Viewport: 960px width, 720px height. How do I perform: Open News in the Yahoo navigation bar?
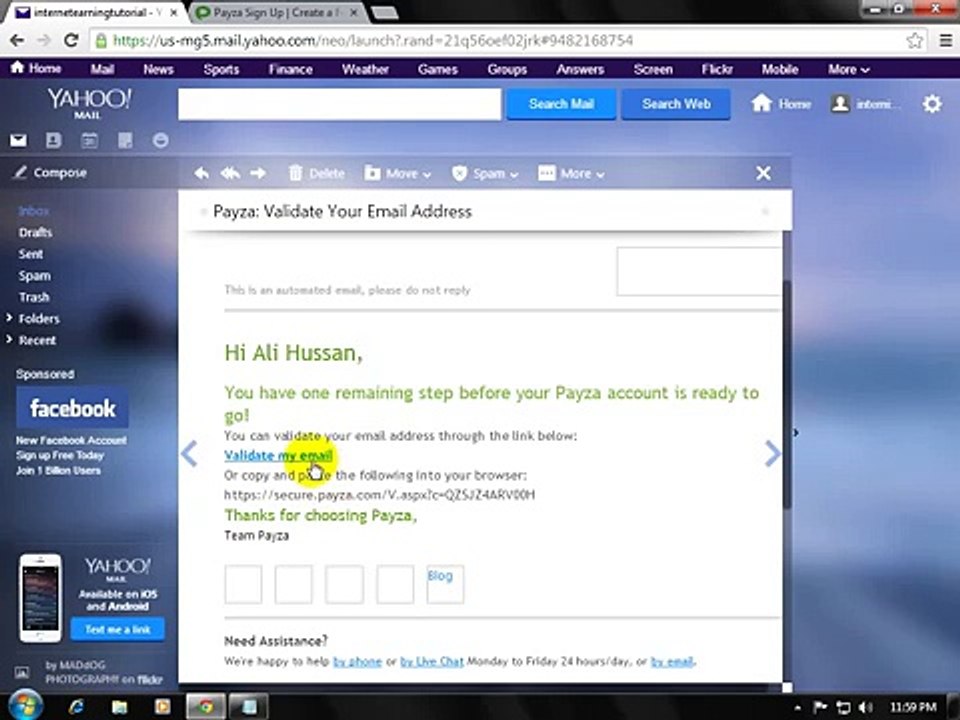click(x=159, y=70)
